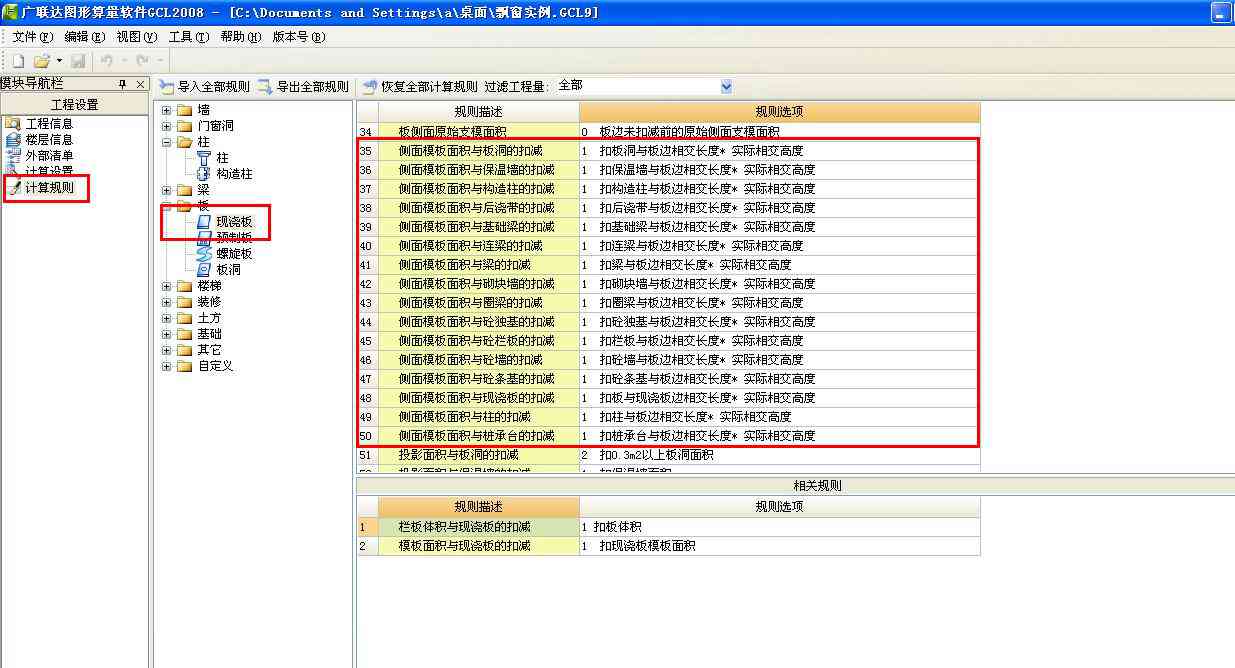Click the 其它 folder icon

click(184, 350)
